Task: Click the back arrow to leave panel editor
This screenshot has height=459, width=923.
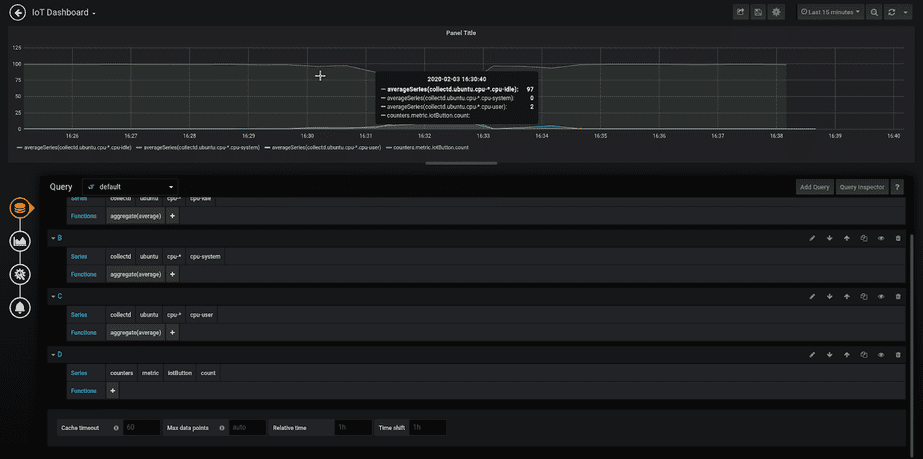Action: (16, 12)
